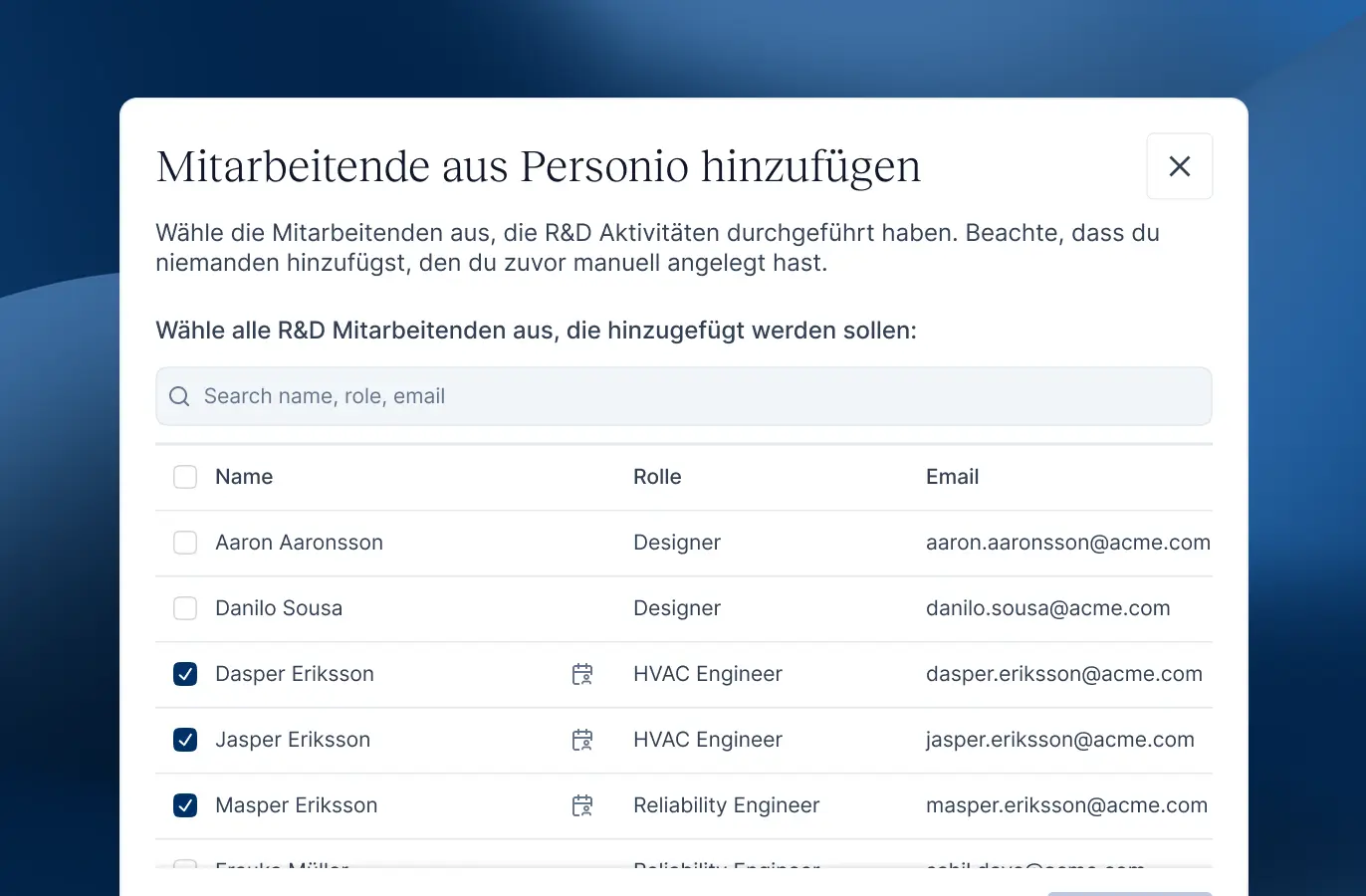
Task: Click the magnifier icon in search bar
Action: tap(179, 396)
